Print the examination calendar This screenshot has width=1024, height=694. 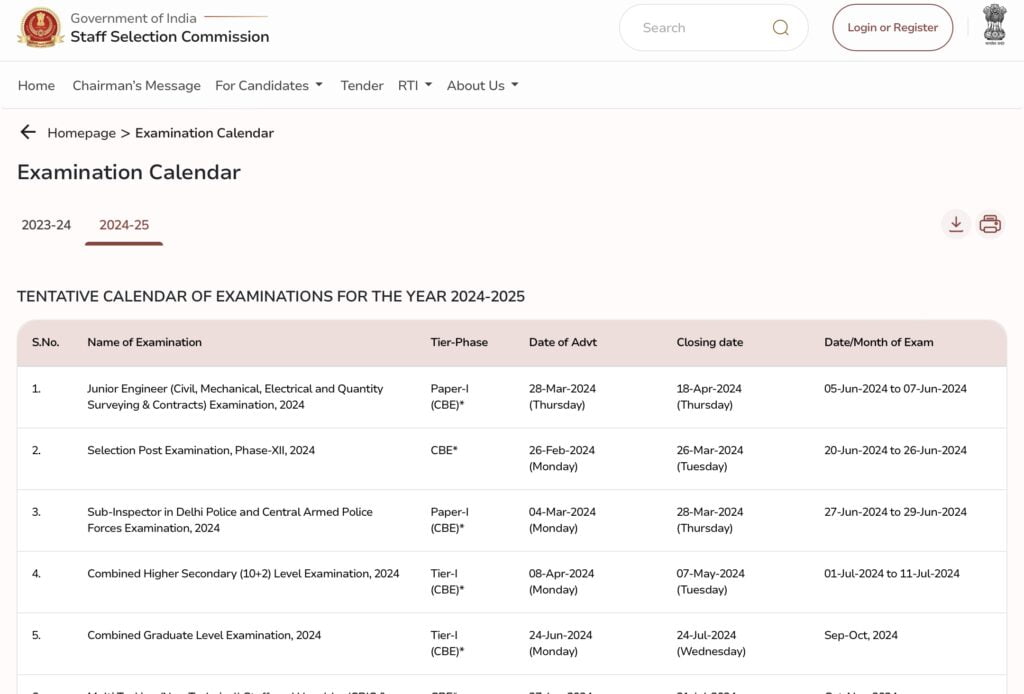pos(990,224)
